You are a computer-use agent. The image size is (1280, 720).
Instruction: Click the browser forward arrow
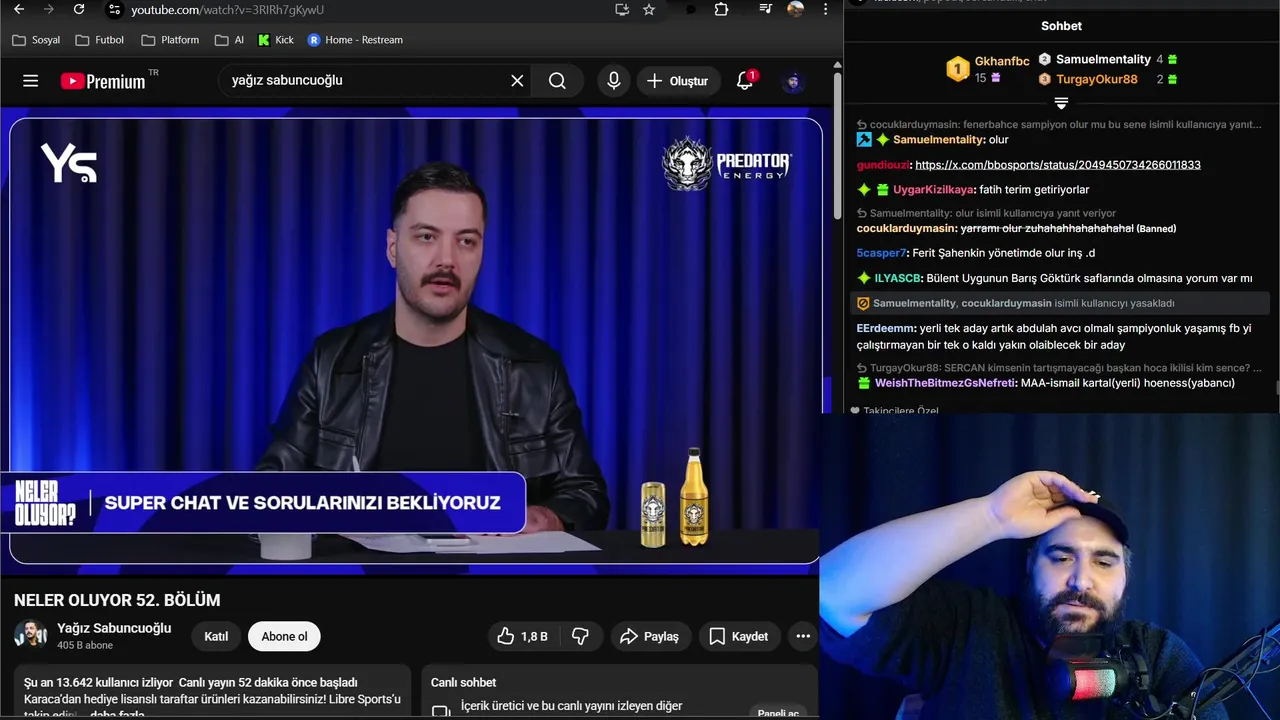[48, 10]
